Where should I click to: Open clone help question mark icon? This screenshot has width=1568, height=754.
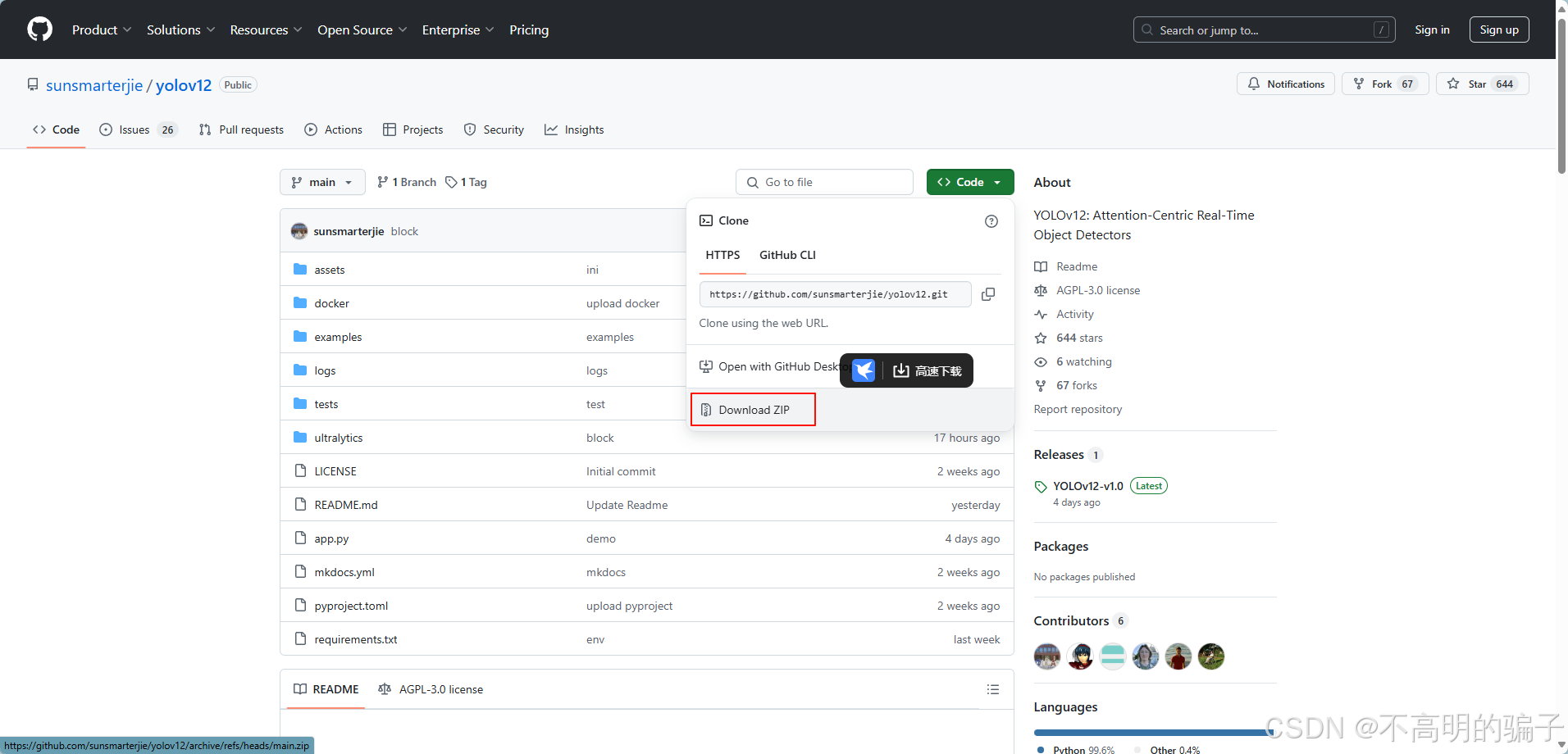coord(991,221)
